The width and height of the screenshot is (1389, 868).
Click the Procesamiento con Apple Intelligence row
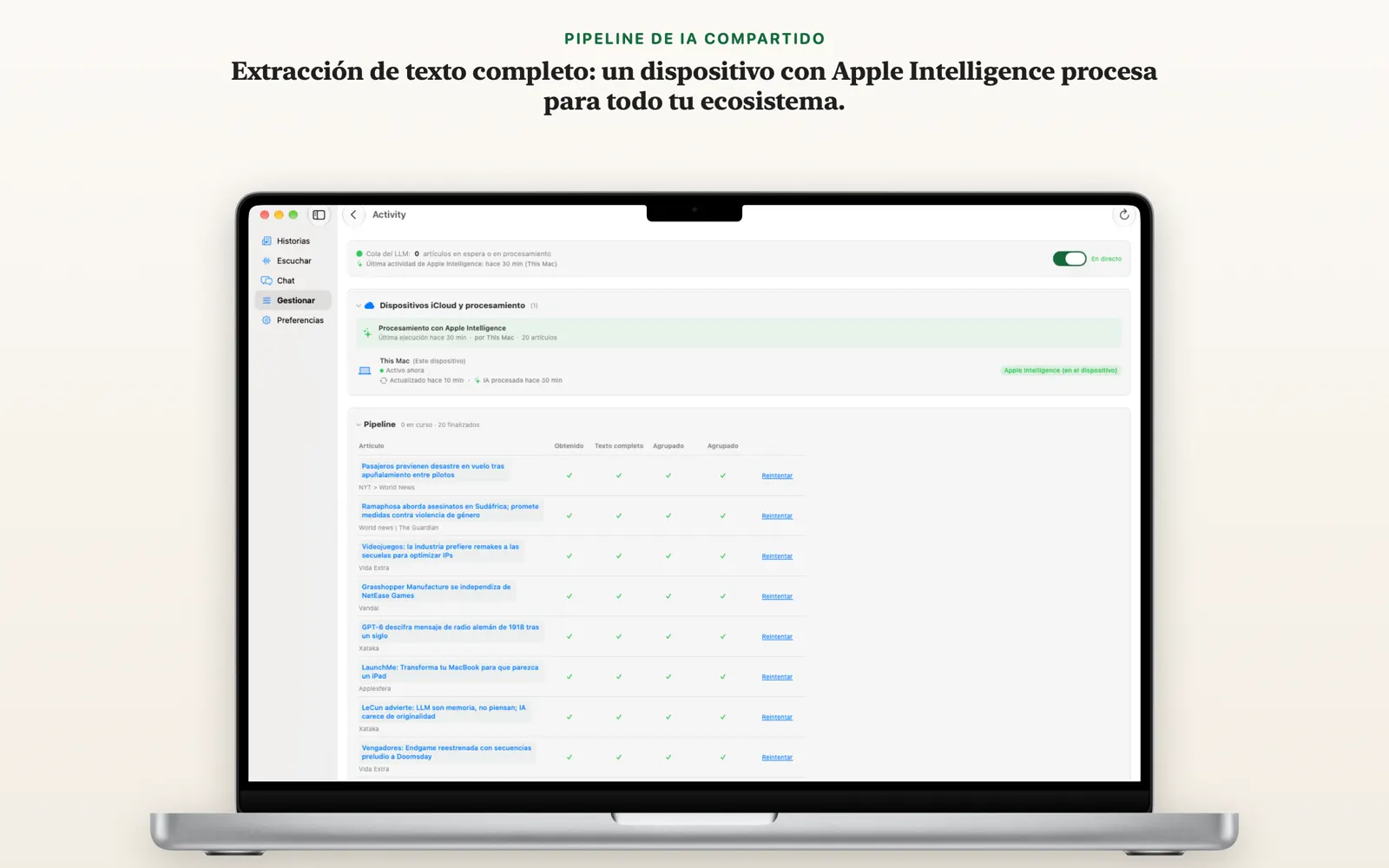(x=738, y=332)
